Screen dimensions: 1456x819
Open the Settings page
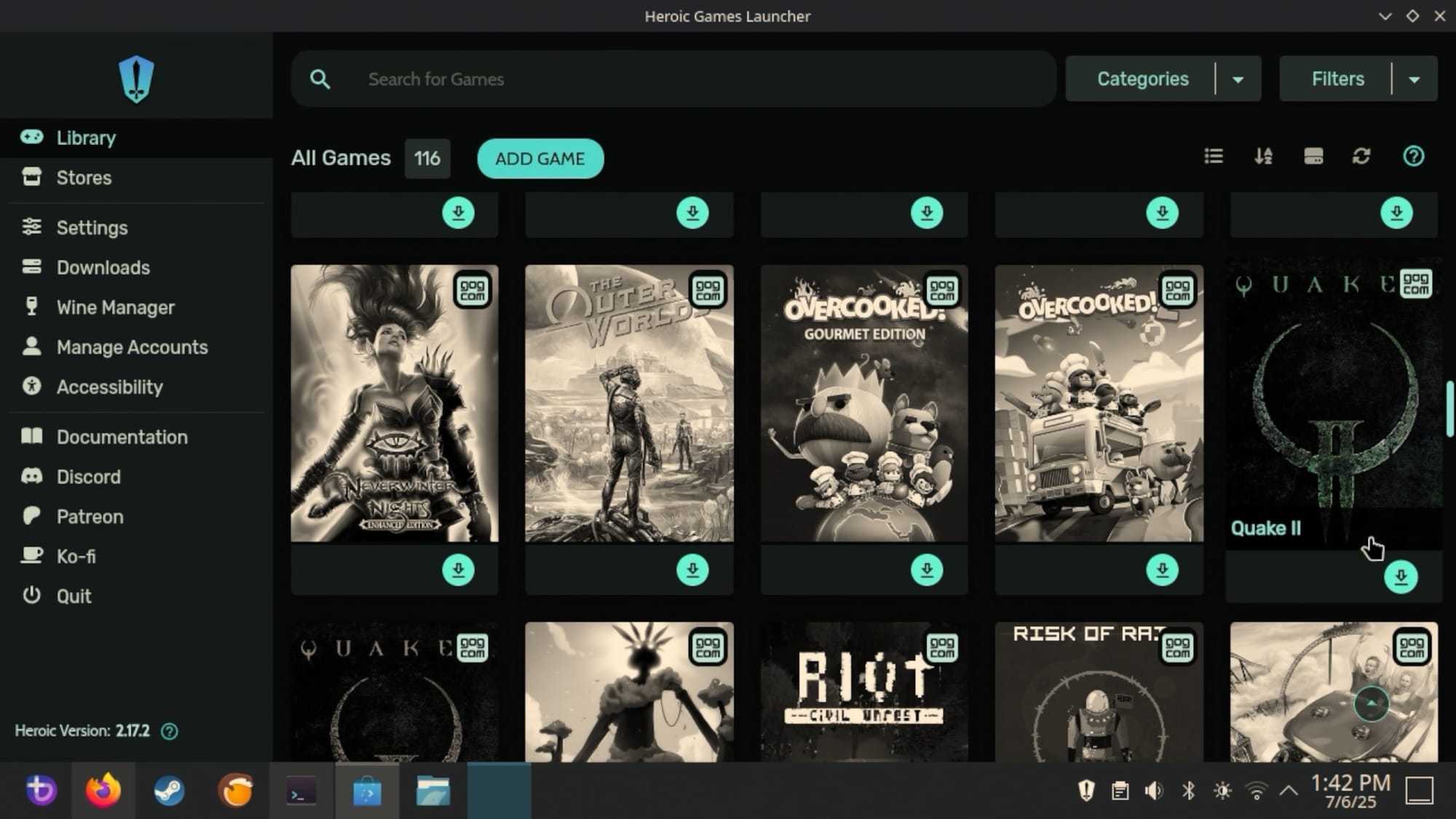click(x=136, y=228)
